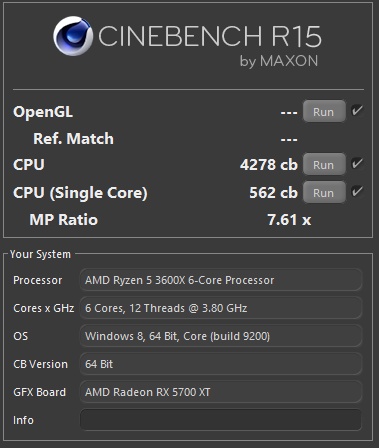Click the GFX Board field

(x=221, y=392)
